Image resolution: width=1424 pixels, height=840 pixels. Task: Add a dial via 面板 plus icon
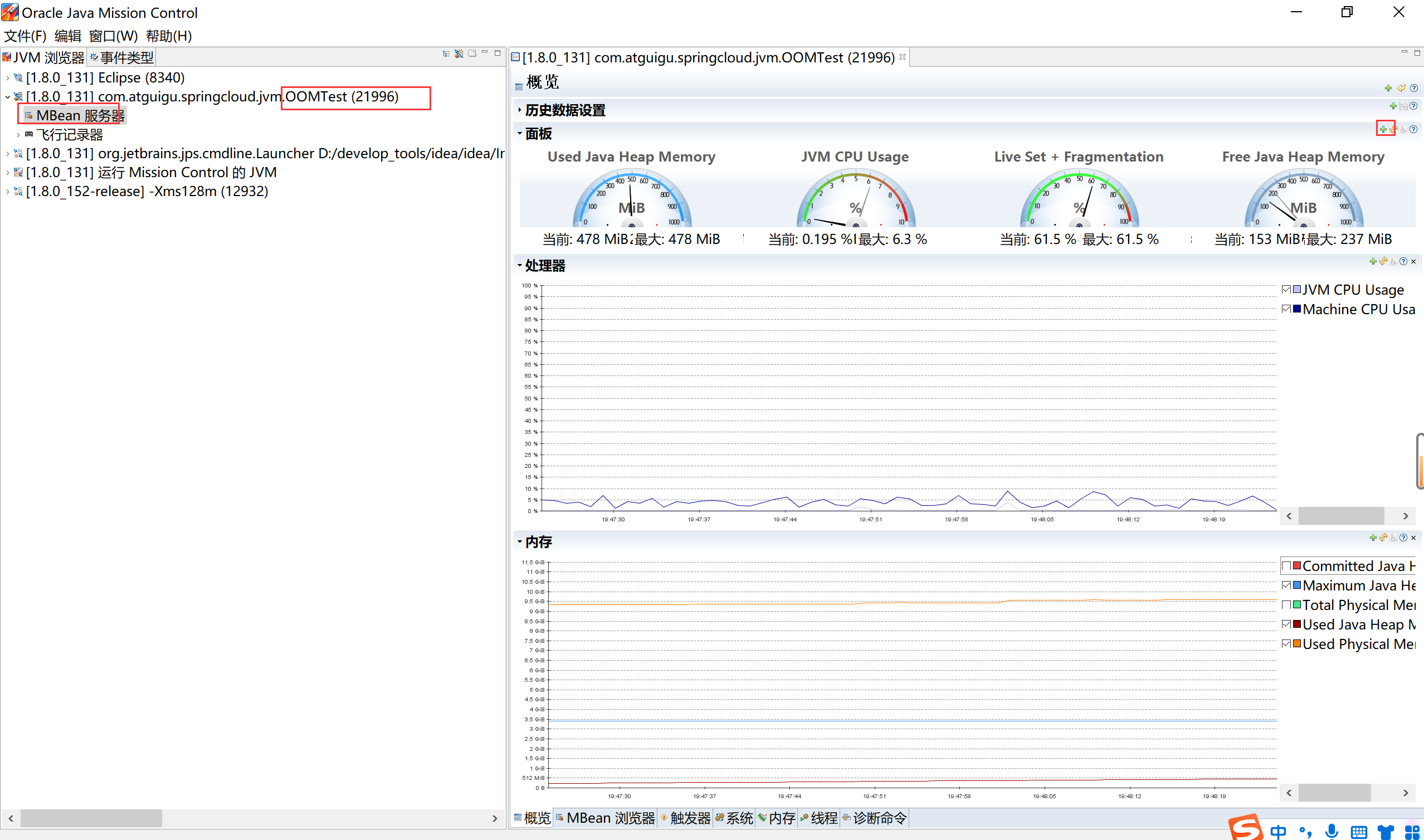(x=1383, y=129)
